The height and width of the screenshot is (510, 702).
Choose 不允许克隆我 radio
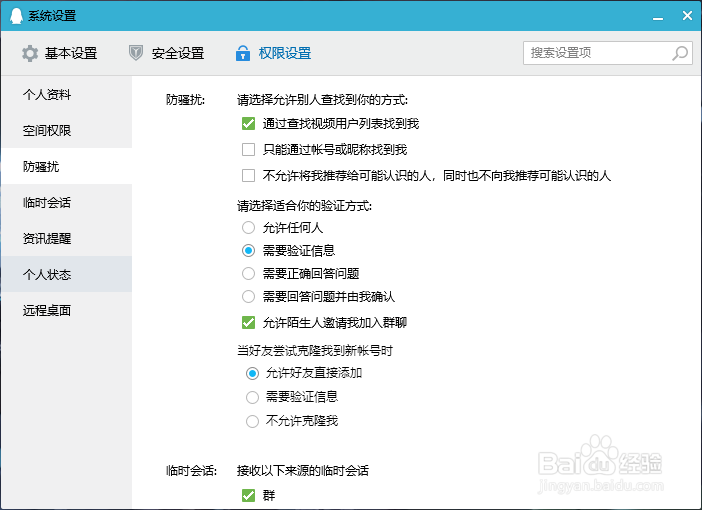253,421
